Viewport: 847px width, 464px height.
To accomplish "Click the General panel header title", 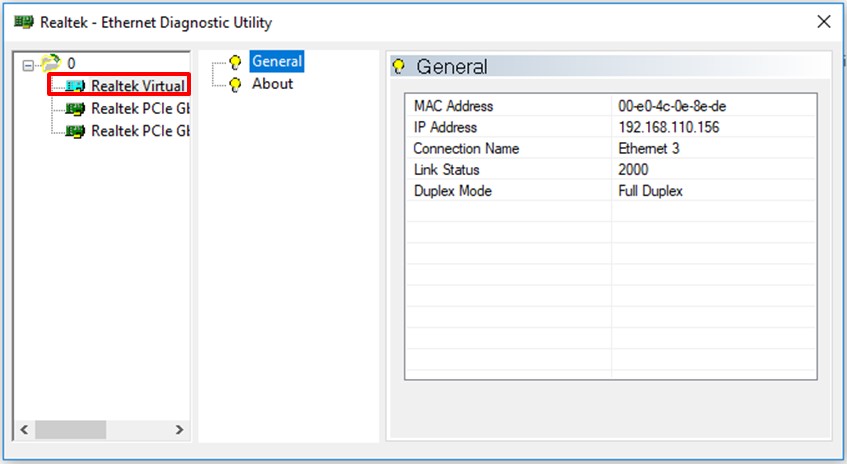I will (x=452, y=66).
